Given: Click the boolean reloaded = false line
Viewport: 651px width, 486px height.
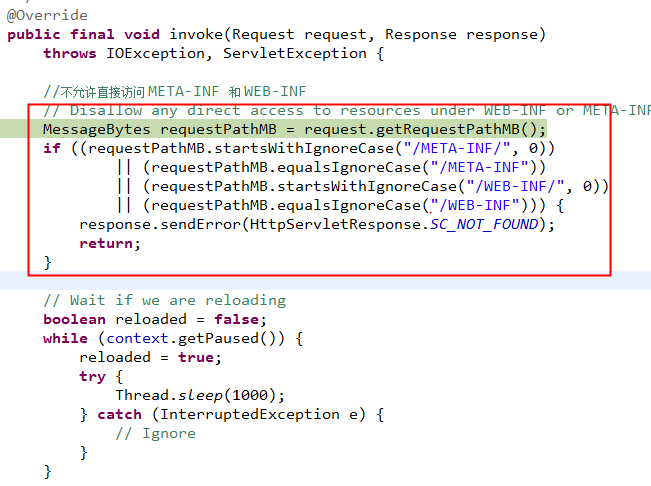Looking at the screenshot, I should (155, 319).
